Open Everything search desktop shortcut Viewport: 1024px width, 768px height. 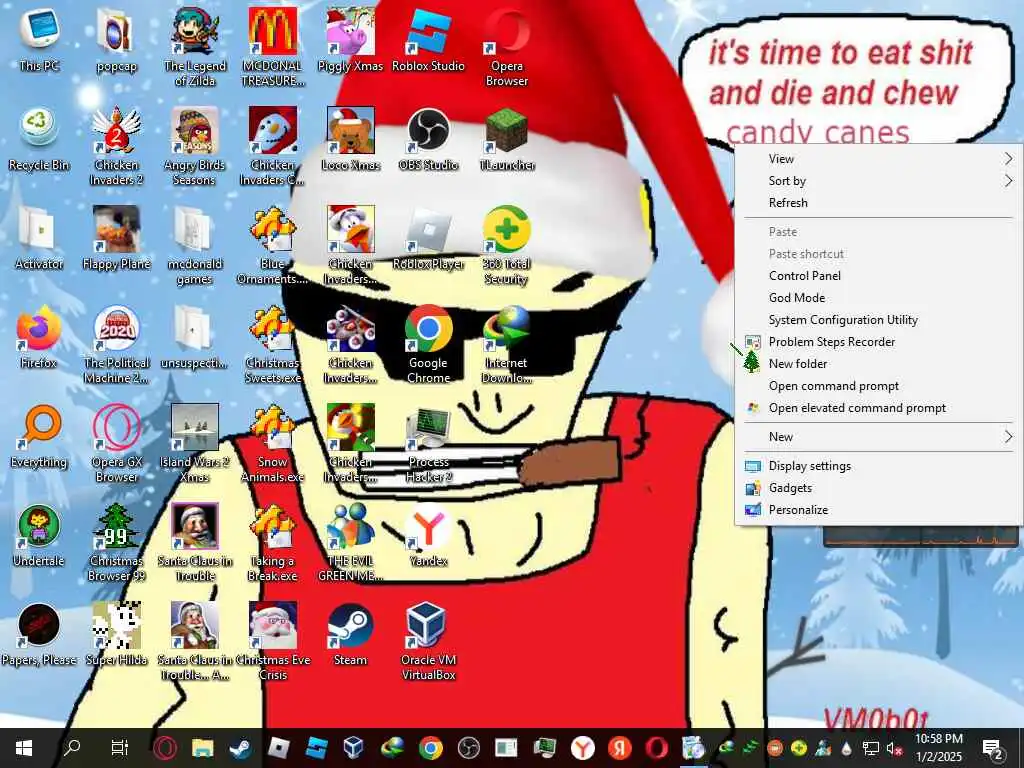click(39, 437)
